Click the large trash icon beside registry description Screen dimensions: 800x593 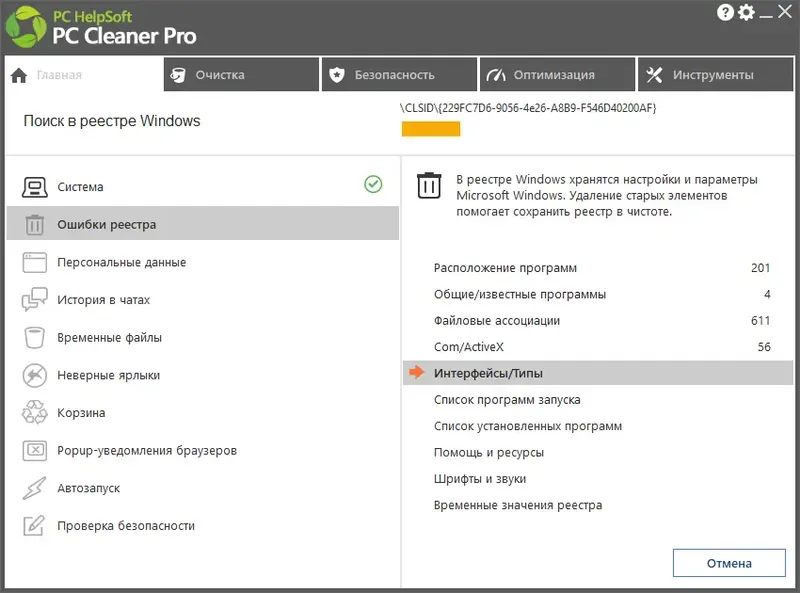coord(429,185)
